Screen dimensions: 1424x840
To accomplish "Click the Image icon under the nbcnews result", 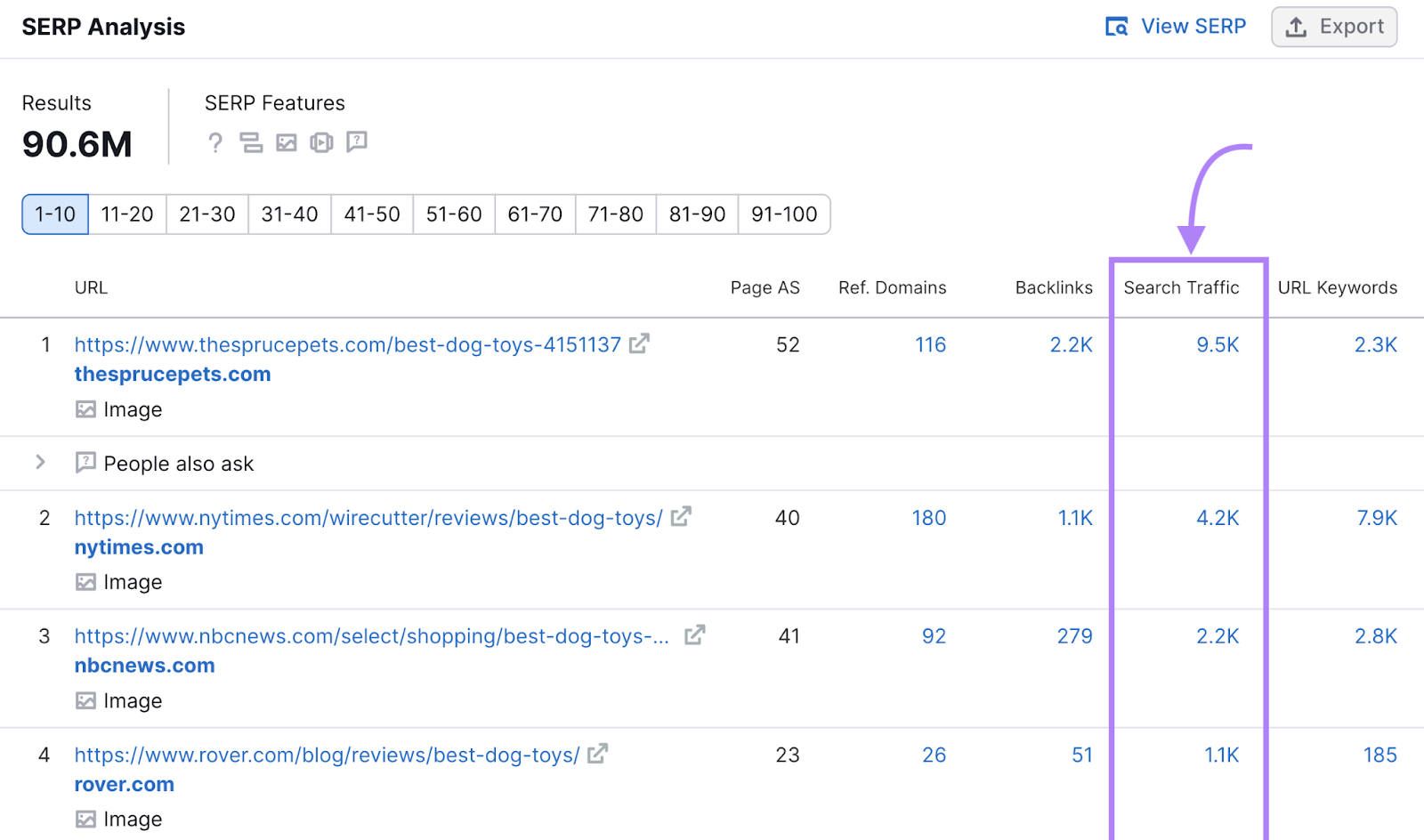I will pos(86,700).
